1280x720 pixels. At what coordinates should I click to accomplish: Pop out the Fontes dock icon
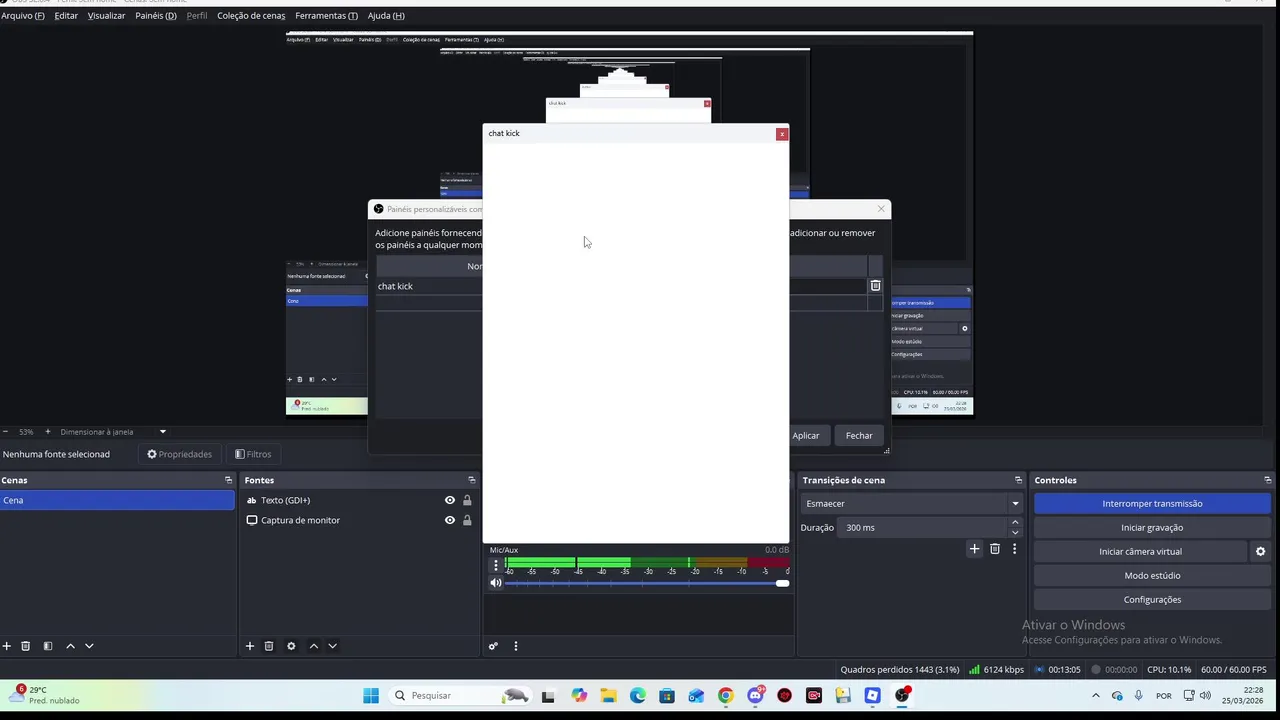pyautogui.click(x=472, y=480)
